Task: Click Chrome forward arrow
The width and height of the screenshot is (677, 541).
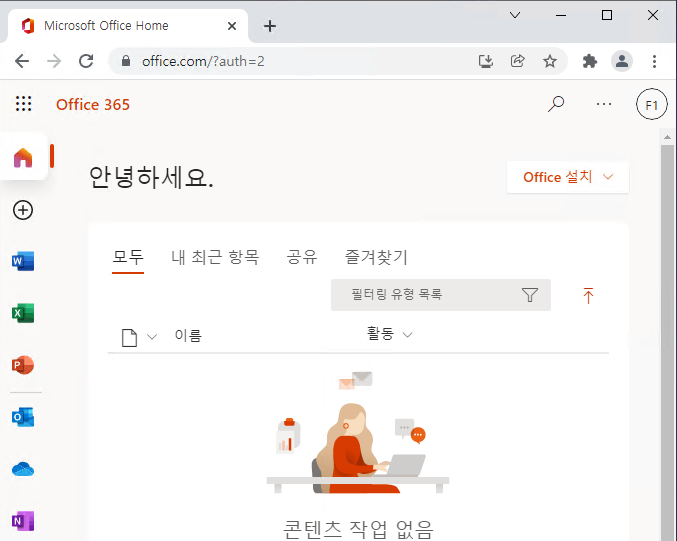Action: [x=54, y=61]
